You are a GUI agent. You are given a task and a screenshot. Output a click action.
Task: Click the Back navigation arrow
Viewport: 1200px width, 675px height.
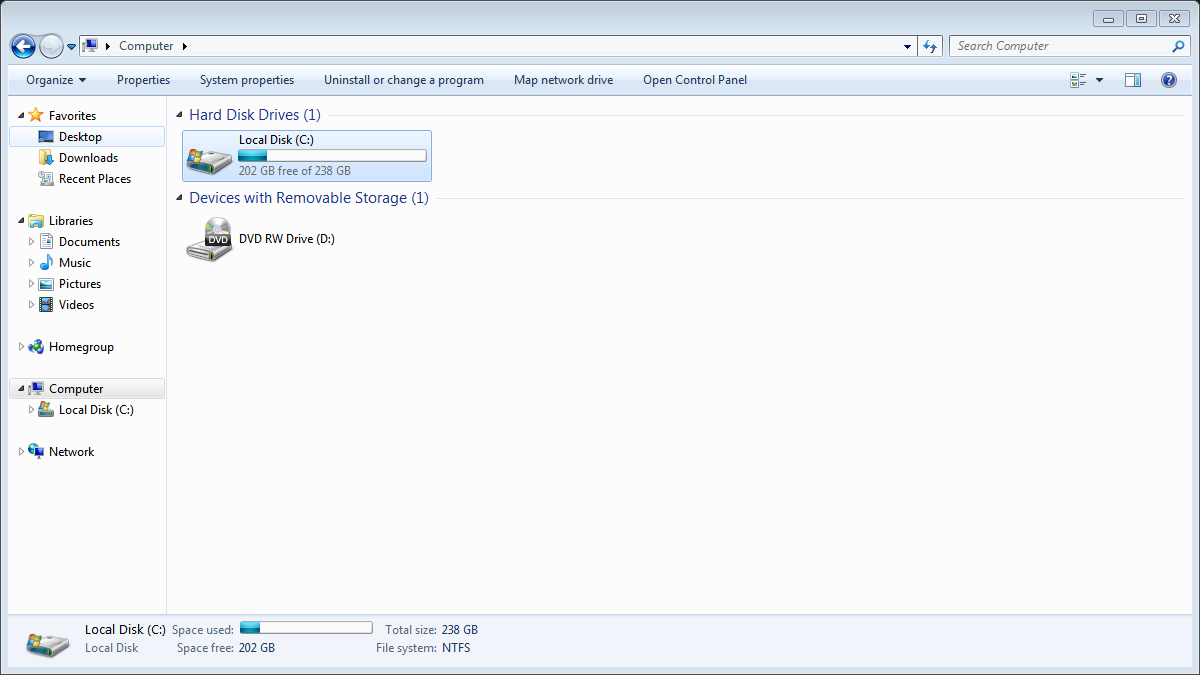23,46
